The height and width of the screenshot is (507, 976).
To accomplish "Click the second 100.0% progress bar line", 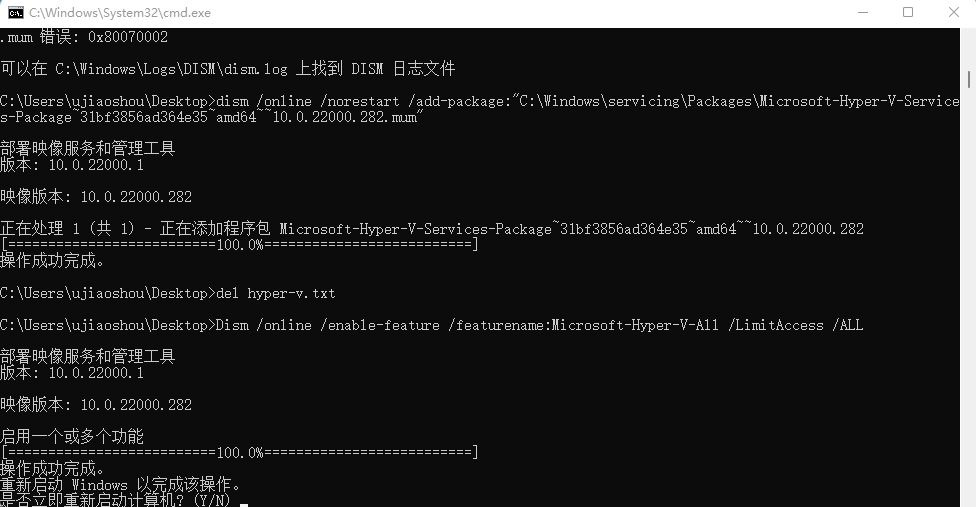I will (x=240, y=453).
